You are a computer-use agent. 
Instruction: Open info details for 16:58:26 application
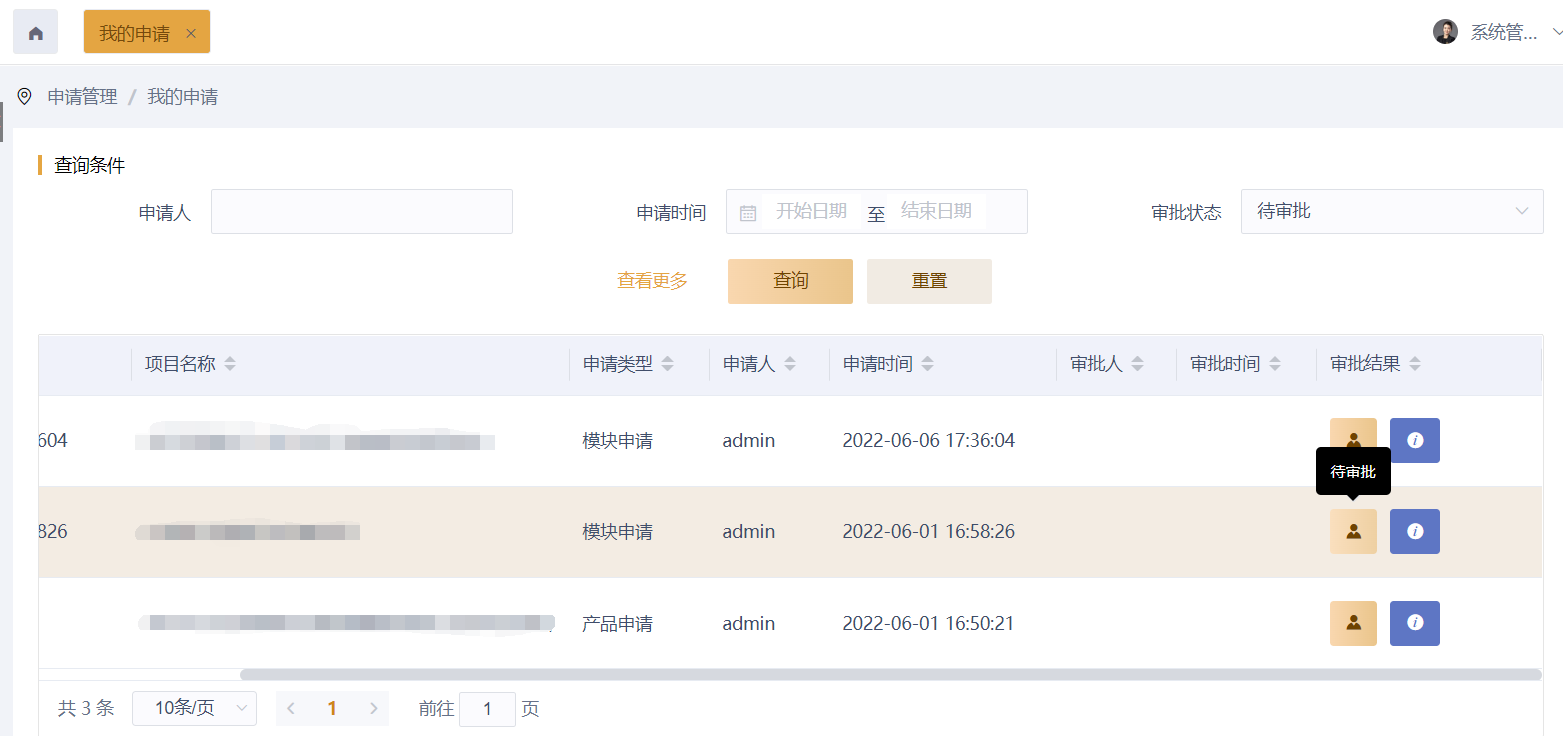click(x=1414, y=531)
